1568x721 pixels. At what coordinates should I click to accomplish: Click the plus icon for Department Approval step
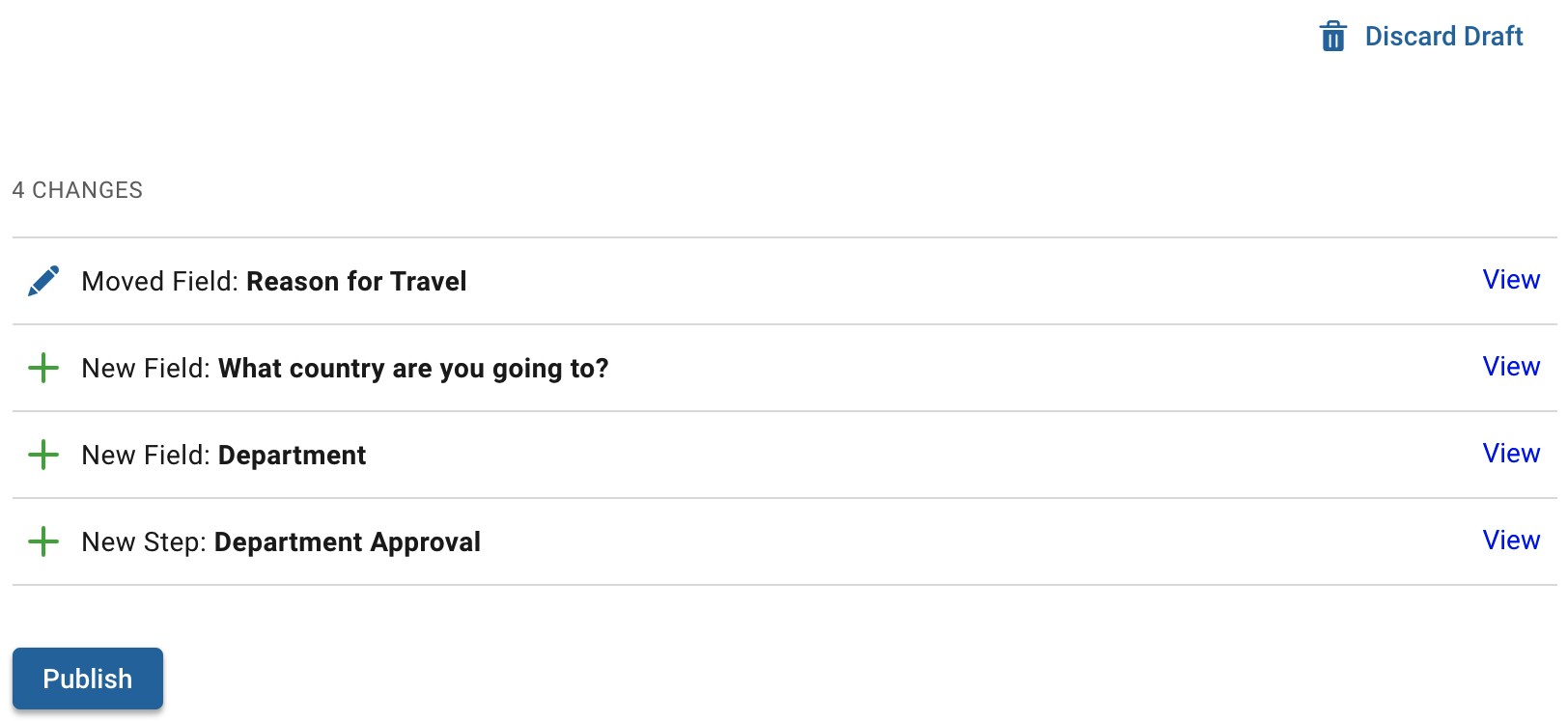(x=43, y=541)
